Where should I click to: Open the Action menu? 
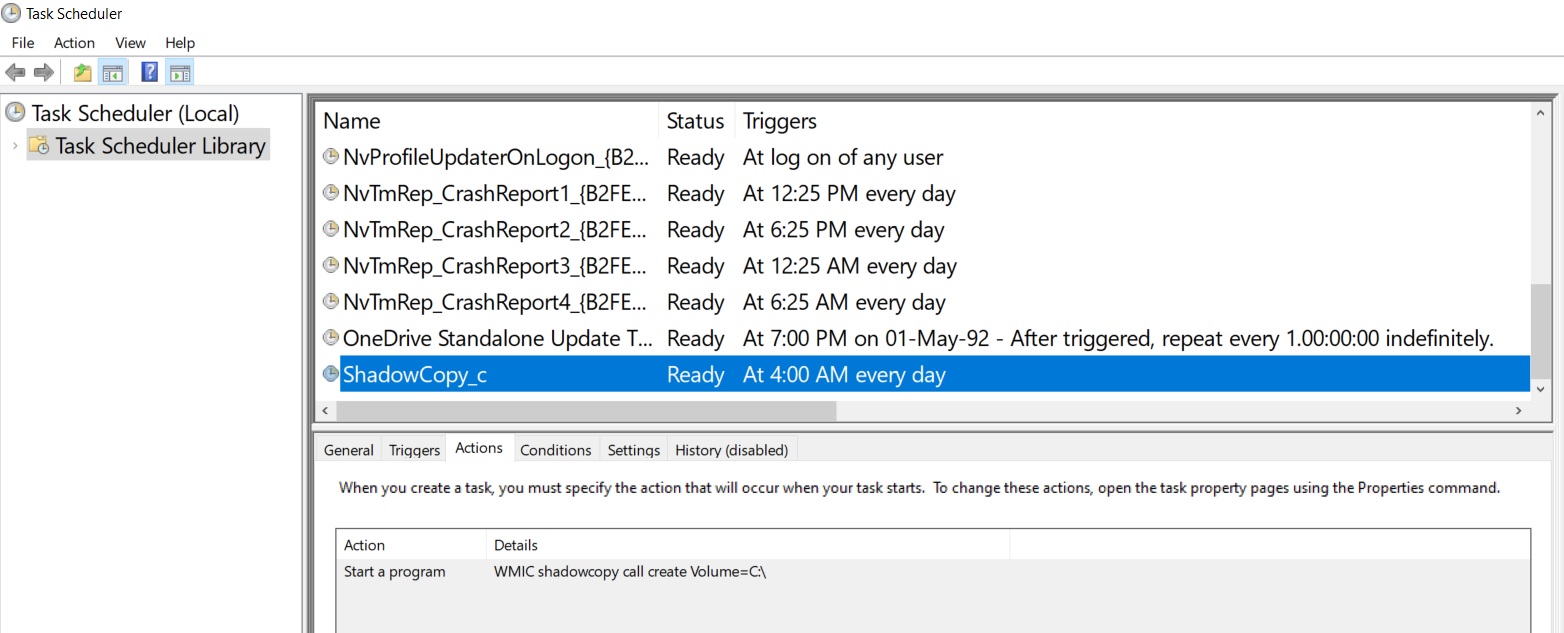coord(74,43)
